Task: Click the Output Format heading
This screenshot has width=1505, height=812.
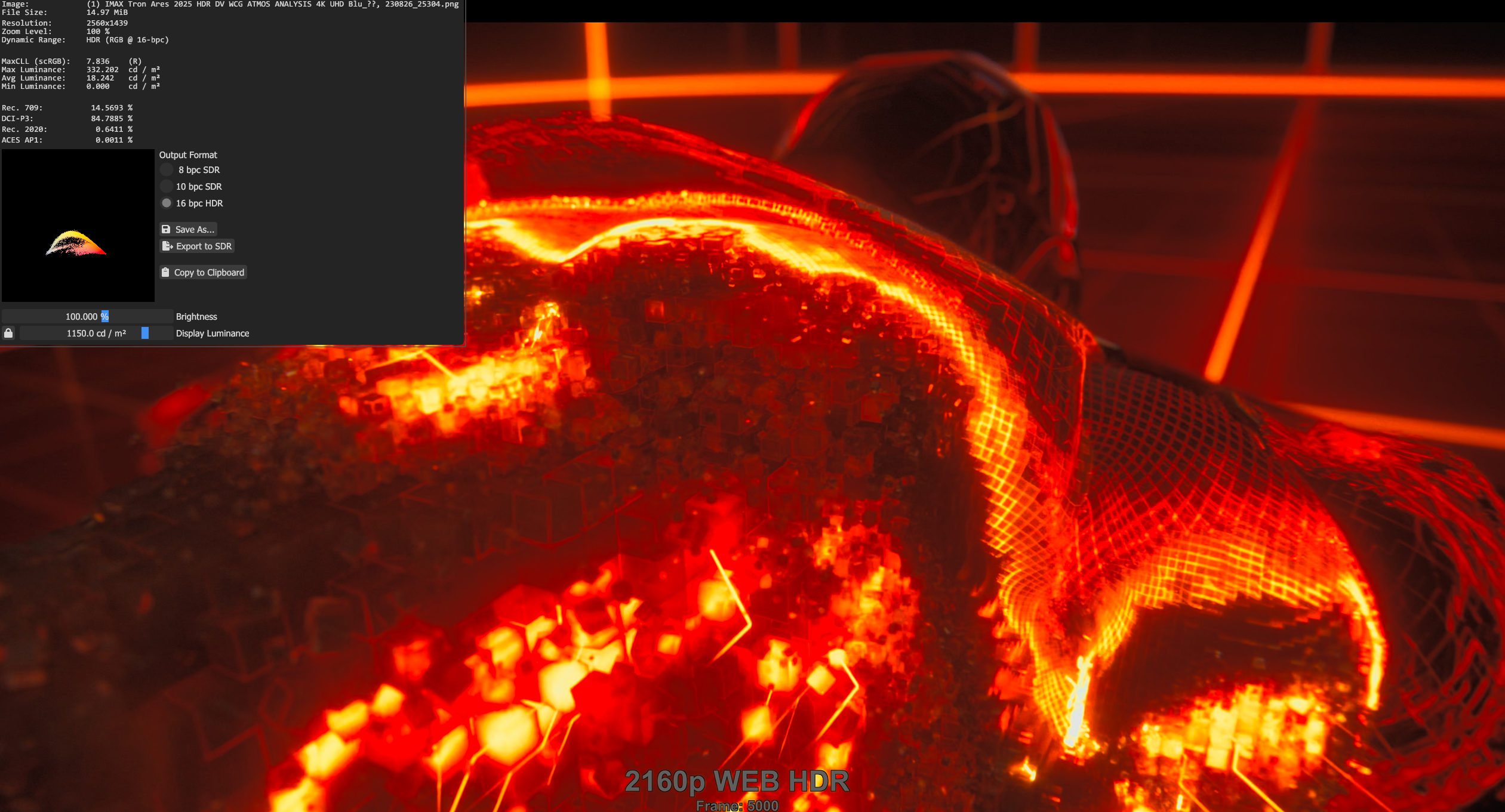Action: click(188, 155)
